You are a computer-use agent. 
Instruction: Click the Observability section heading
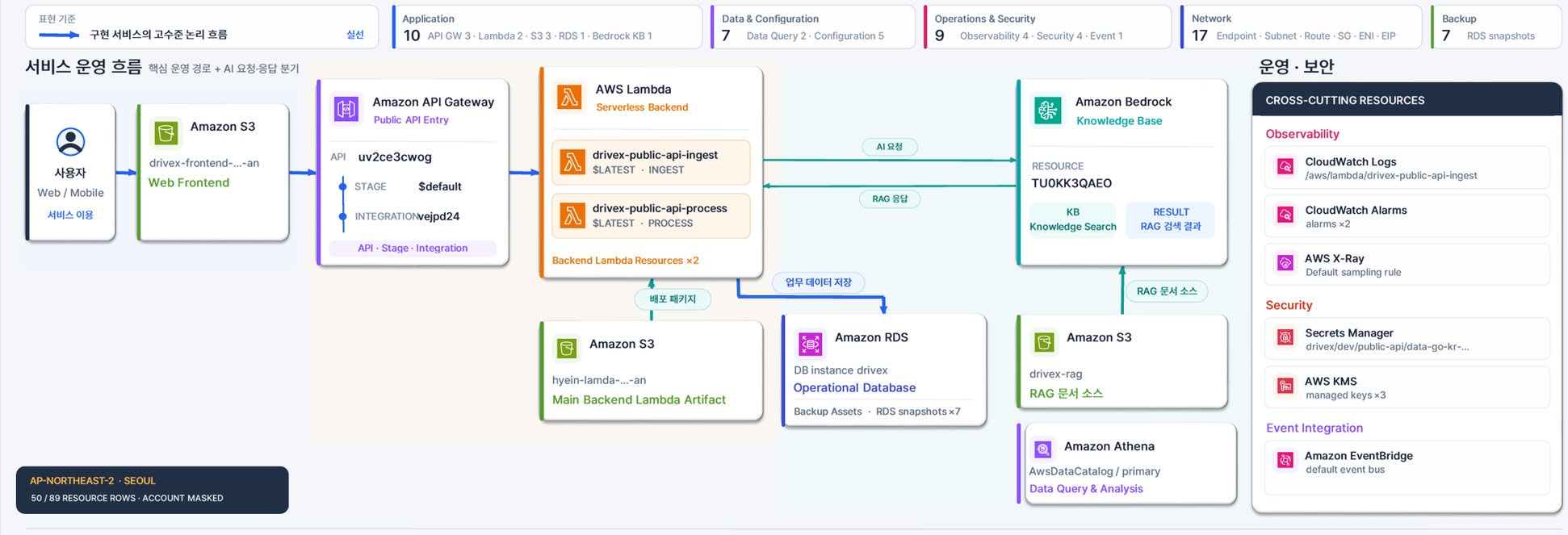pos(1302,134)
